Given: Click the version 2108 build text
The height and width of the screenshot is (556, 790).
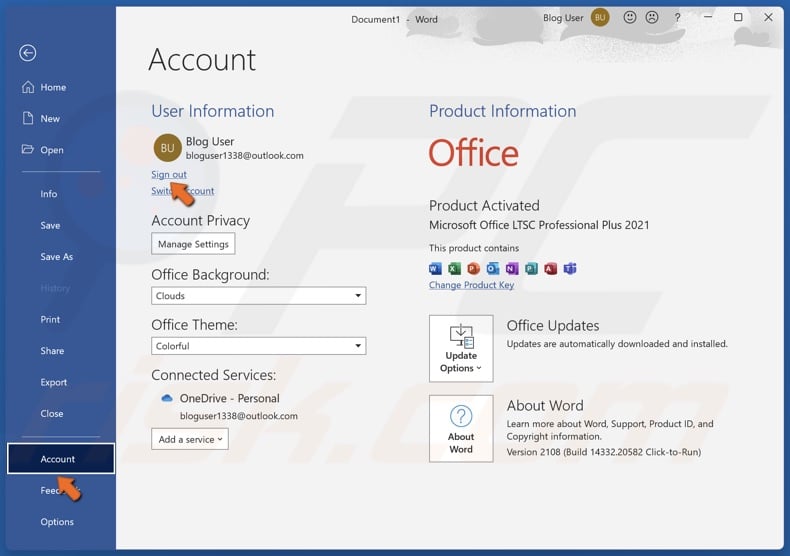Looking at the screenshot, I should coord(604,452).
